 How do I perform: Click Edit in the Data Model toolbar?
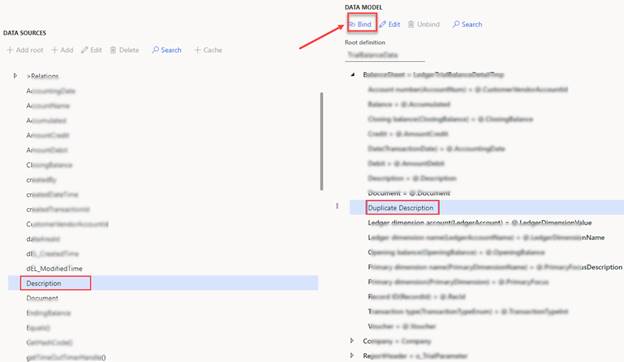pos(390,24)
